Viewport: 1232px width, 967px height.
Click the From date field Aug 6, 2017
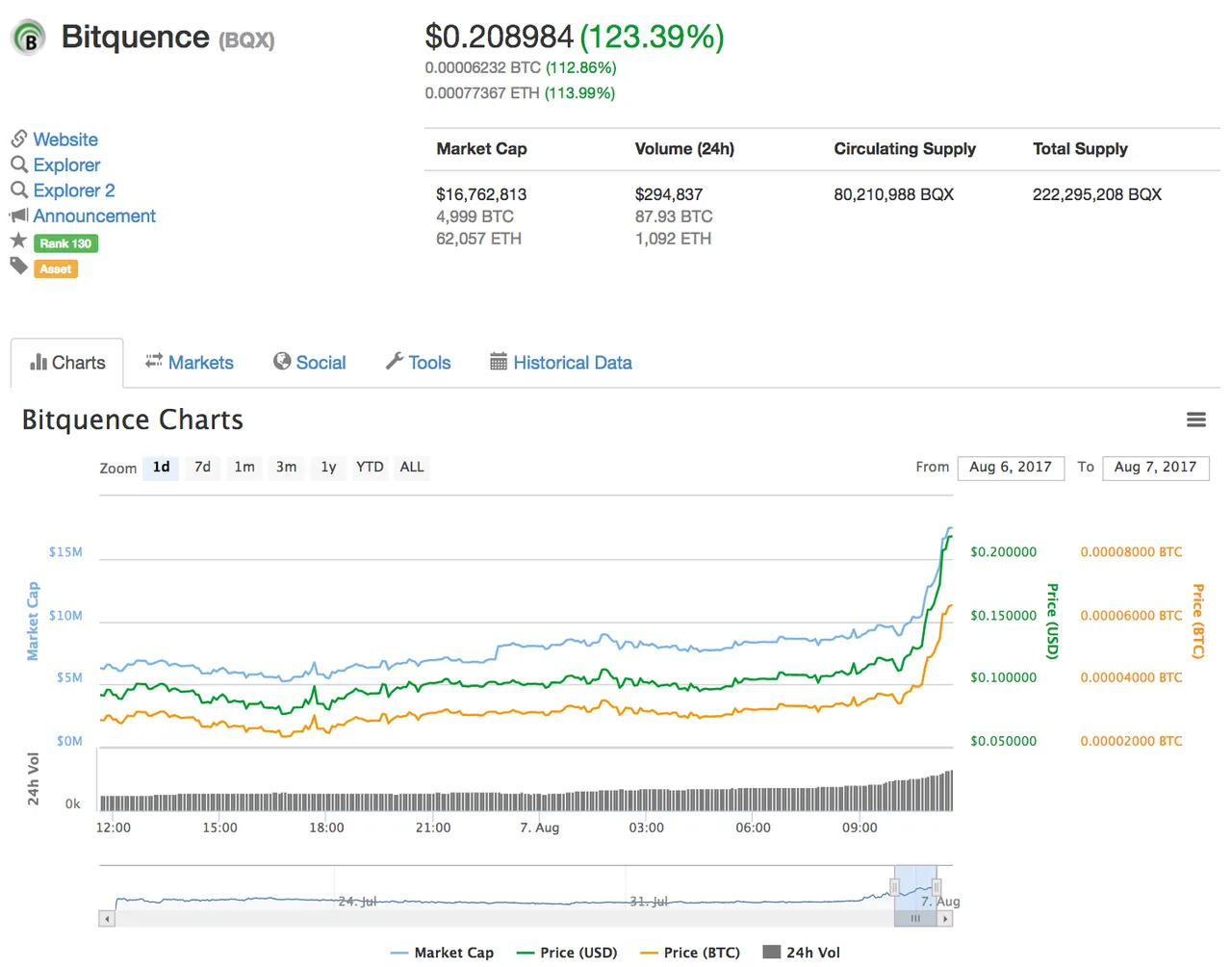pyautogui.click(x=1011, y=468)
